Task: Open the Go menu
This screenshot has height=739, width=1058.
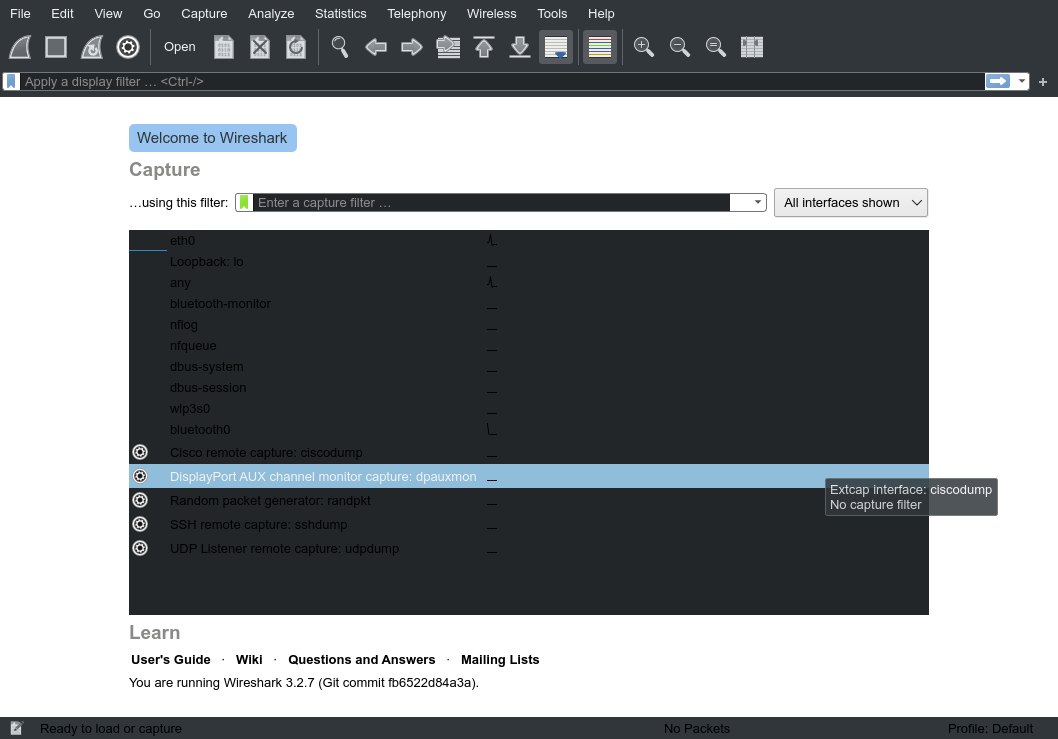Action: 152,13
